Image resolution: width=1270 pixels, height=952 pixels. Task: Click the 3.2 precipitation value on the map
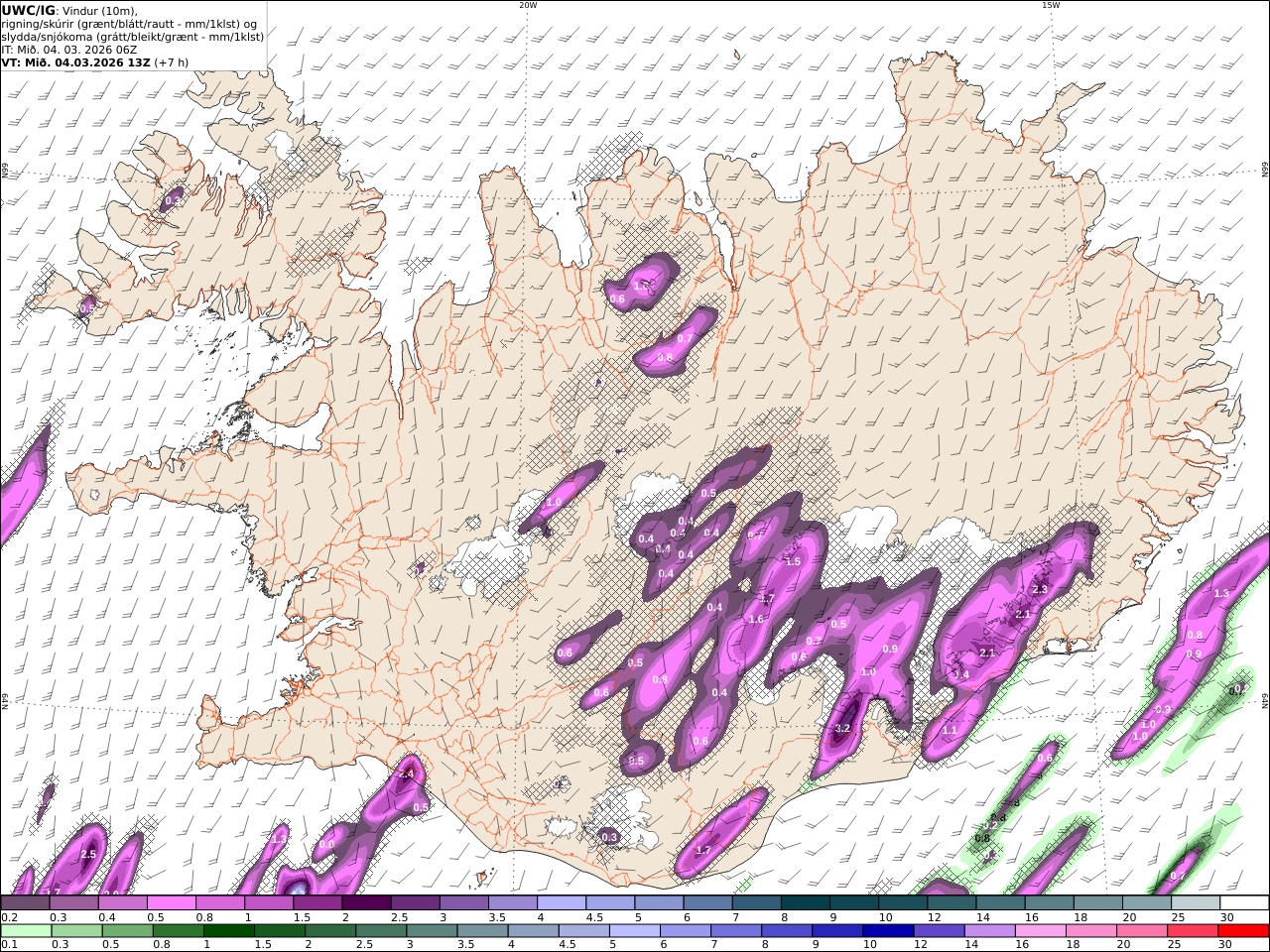coord(843,728)
